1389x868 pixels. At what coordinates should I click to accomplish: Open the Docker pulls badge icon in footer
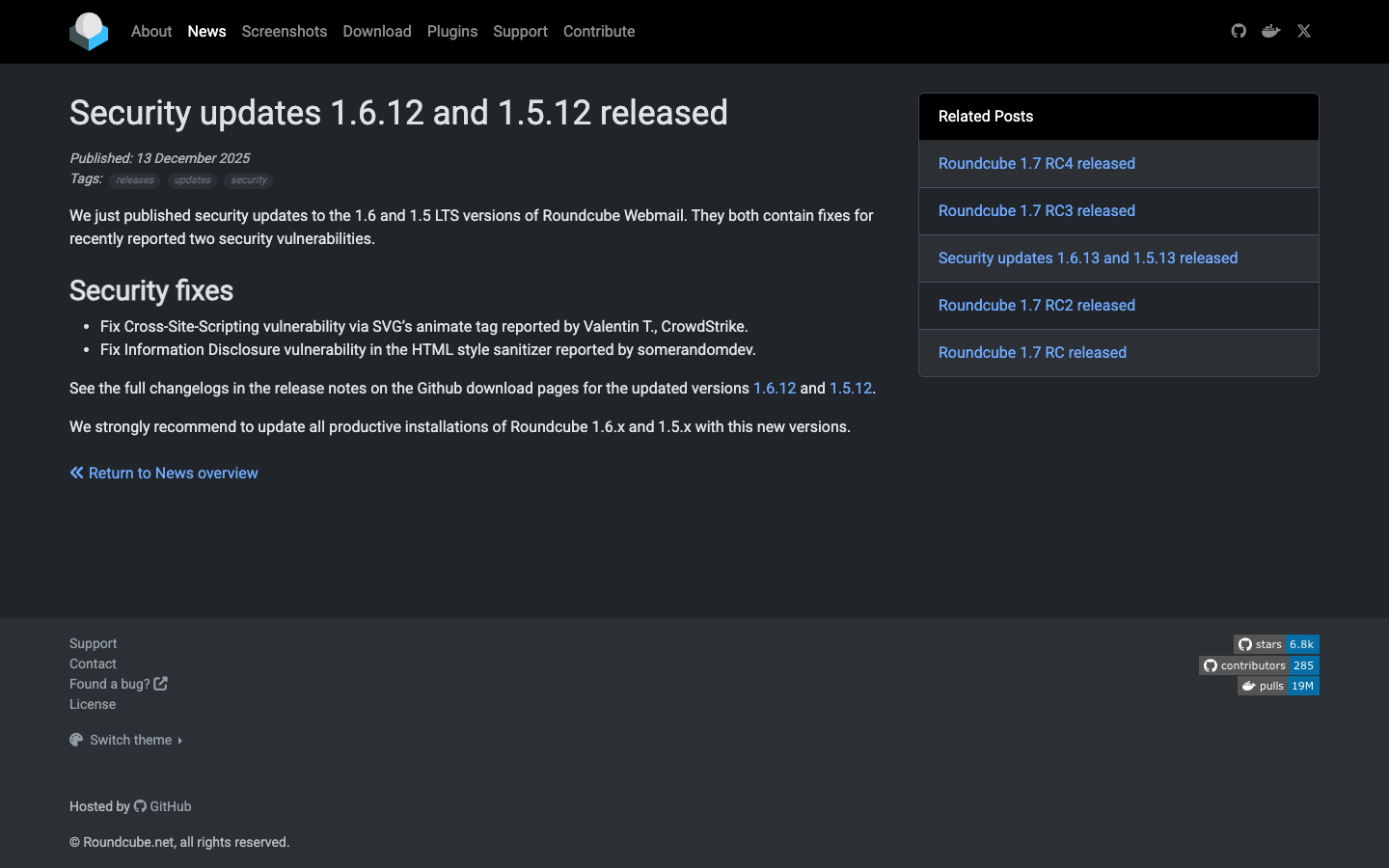click(1247, 686)
